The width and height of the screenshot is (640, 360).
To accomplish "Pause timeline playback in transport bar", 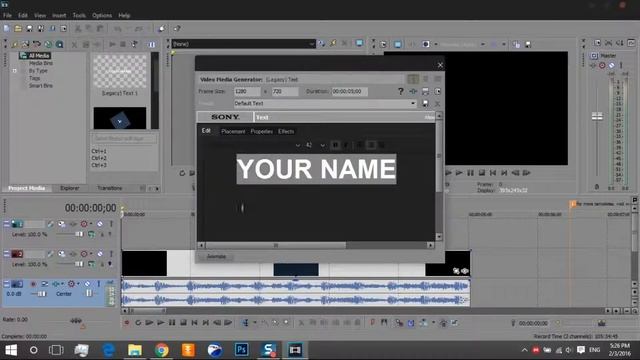I will pos(172,323).
